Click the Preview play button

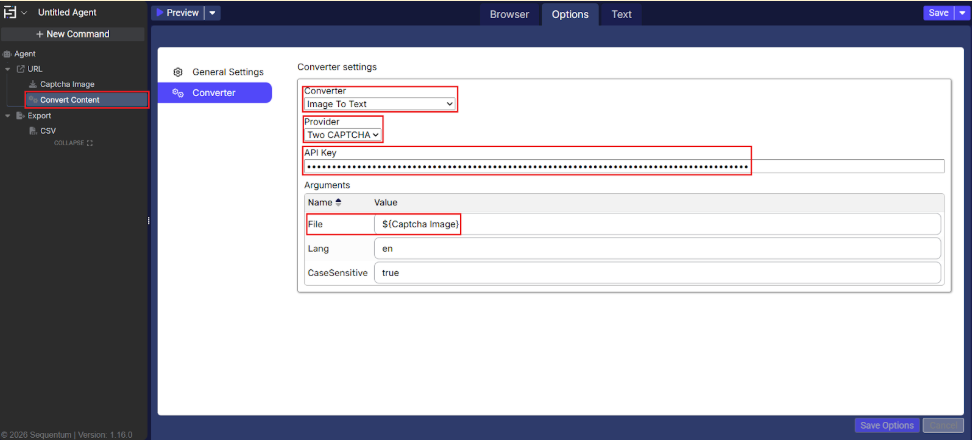(x=177, y=13)
